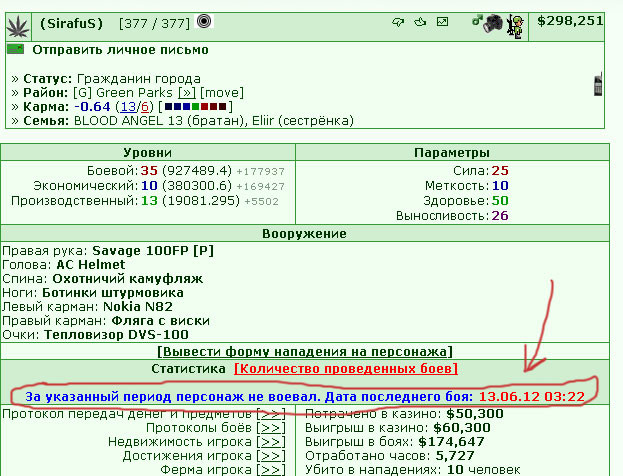Click the mobile phone icon at right edge
The image size is (623, 476).
click(598, 84)
